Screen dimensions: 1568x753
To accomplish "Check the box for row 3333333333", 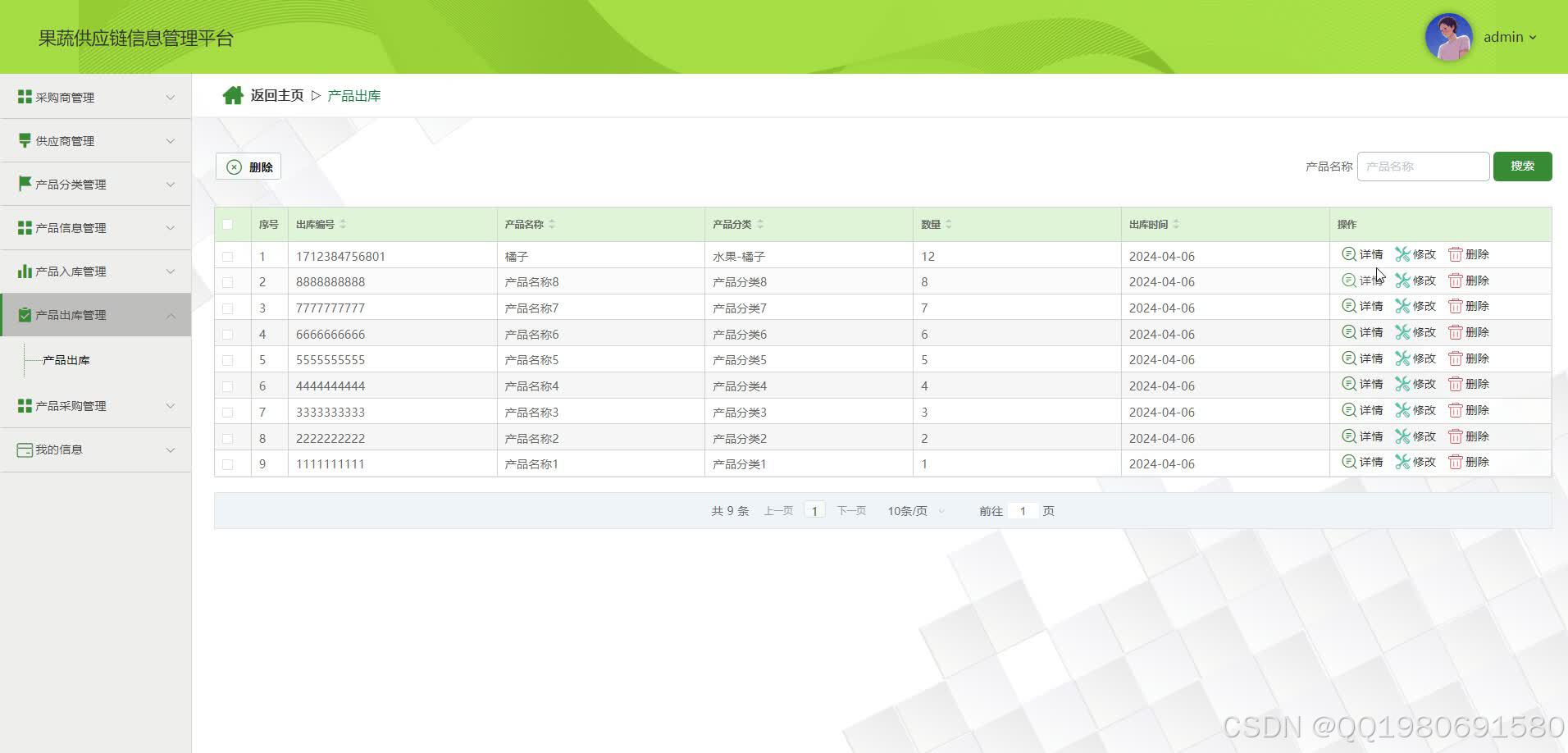I will 228,412.
